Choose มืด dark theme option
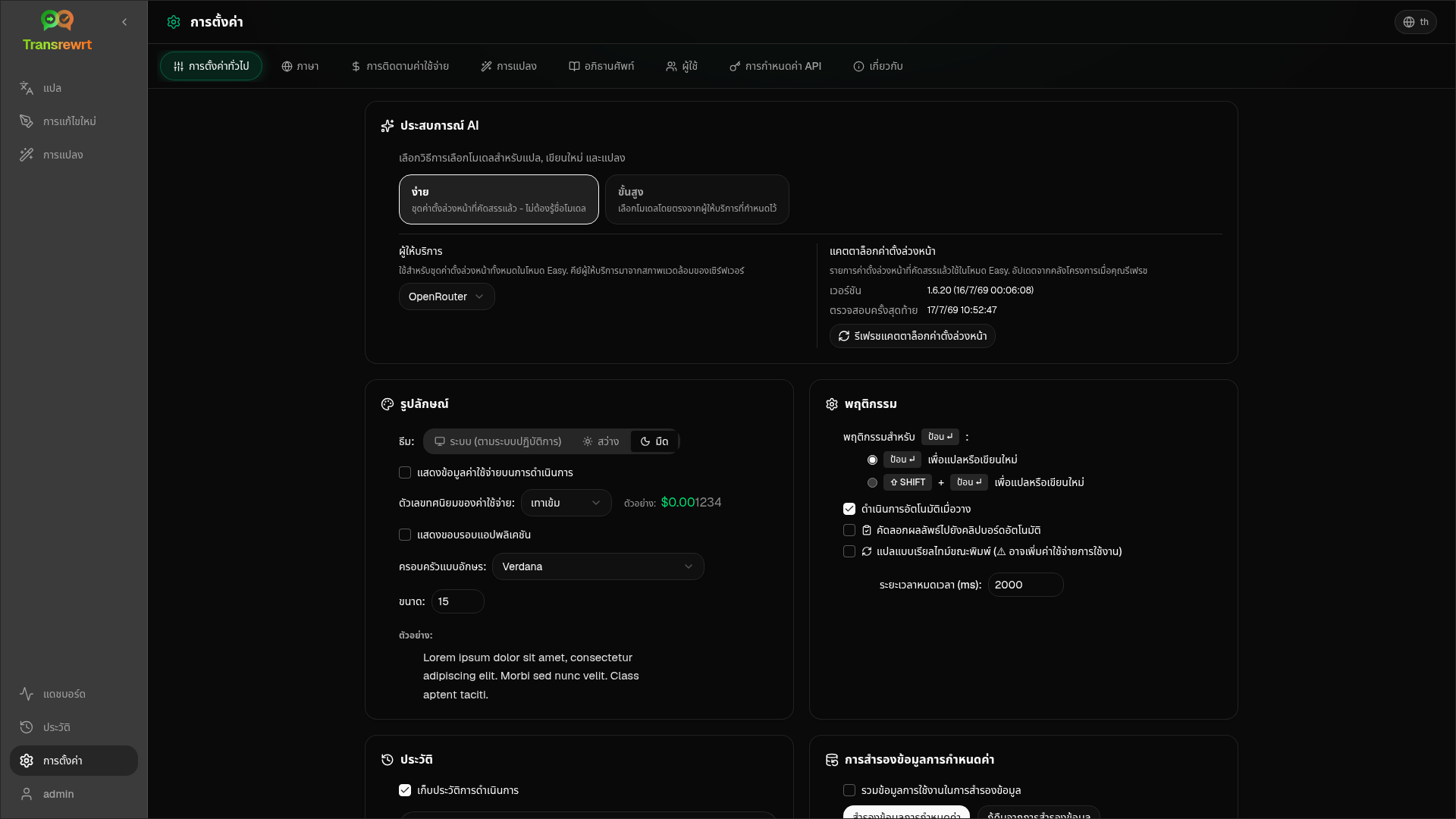This screenshot has width=1456, height=819. 654,441
